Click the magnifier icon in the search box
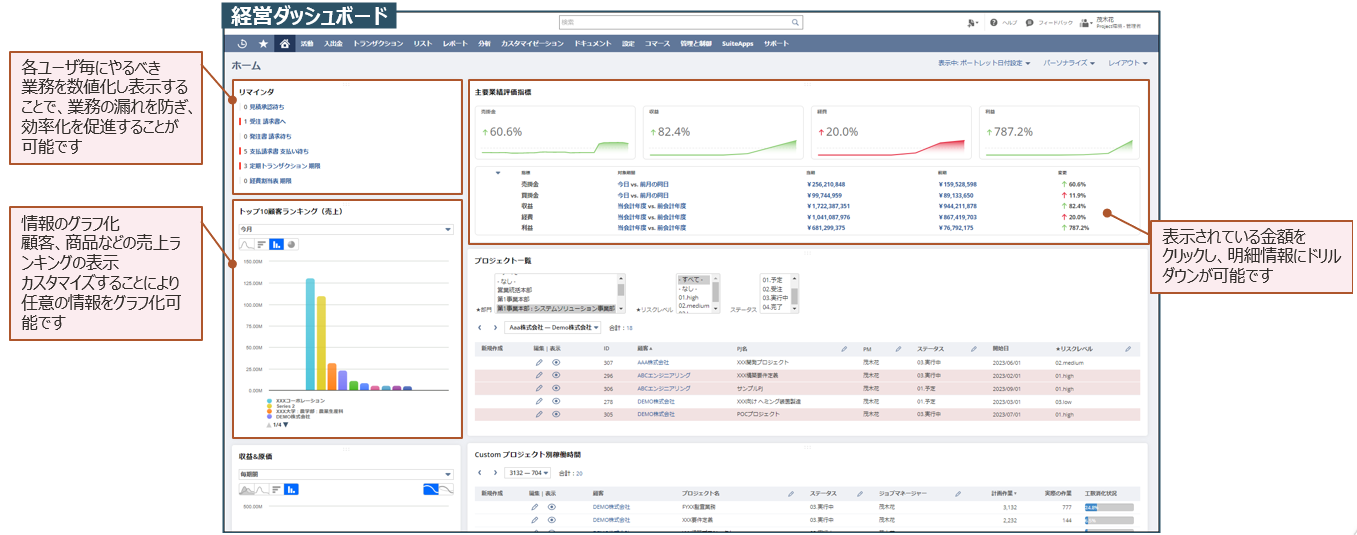1357x535 pixels. (x=796, y=21)
